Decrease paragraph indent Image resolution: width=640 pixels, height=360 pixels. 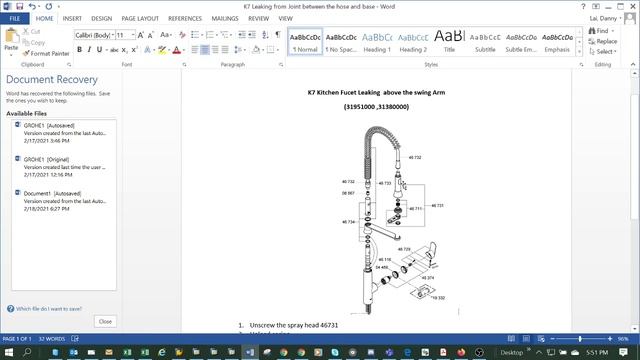tap(242, 35)
